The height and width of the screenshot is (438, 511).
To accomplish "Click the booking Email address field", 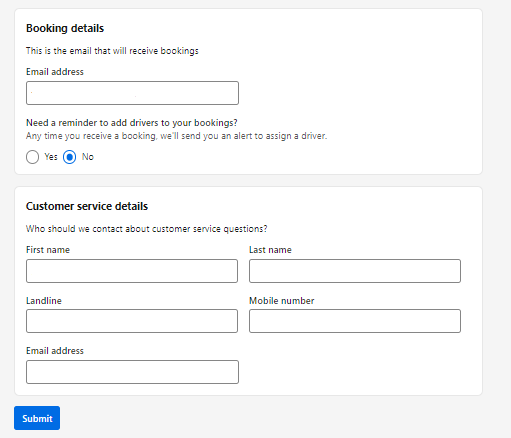I will (132, 93).
